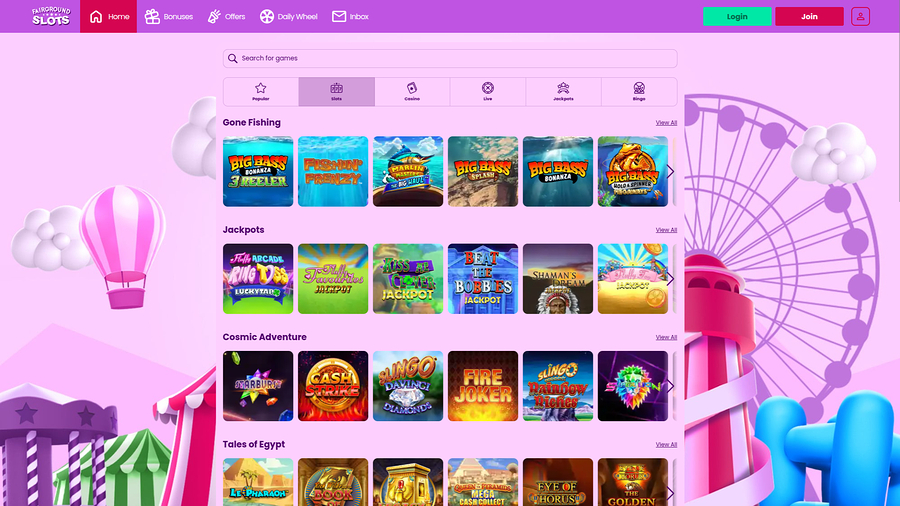Image resolution: width=900 pixels, height=506 pixels.
Task: Open the Slingo Rainbow Riches game
Action: pyautogui.click(x=558, y=386)
